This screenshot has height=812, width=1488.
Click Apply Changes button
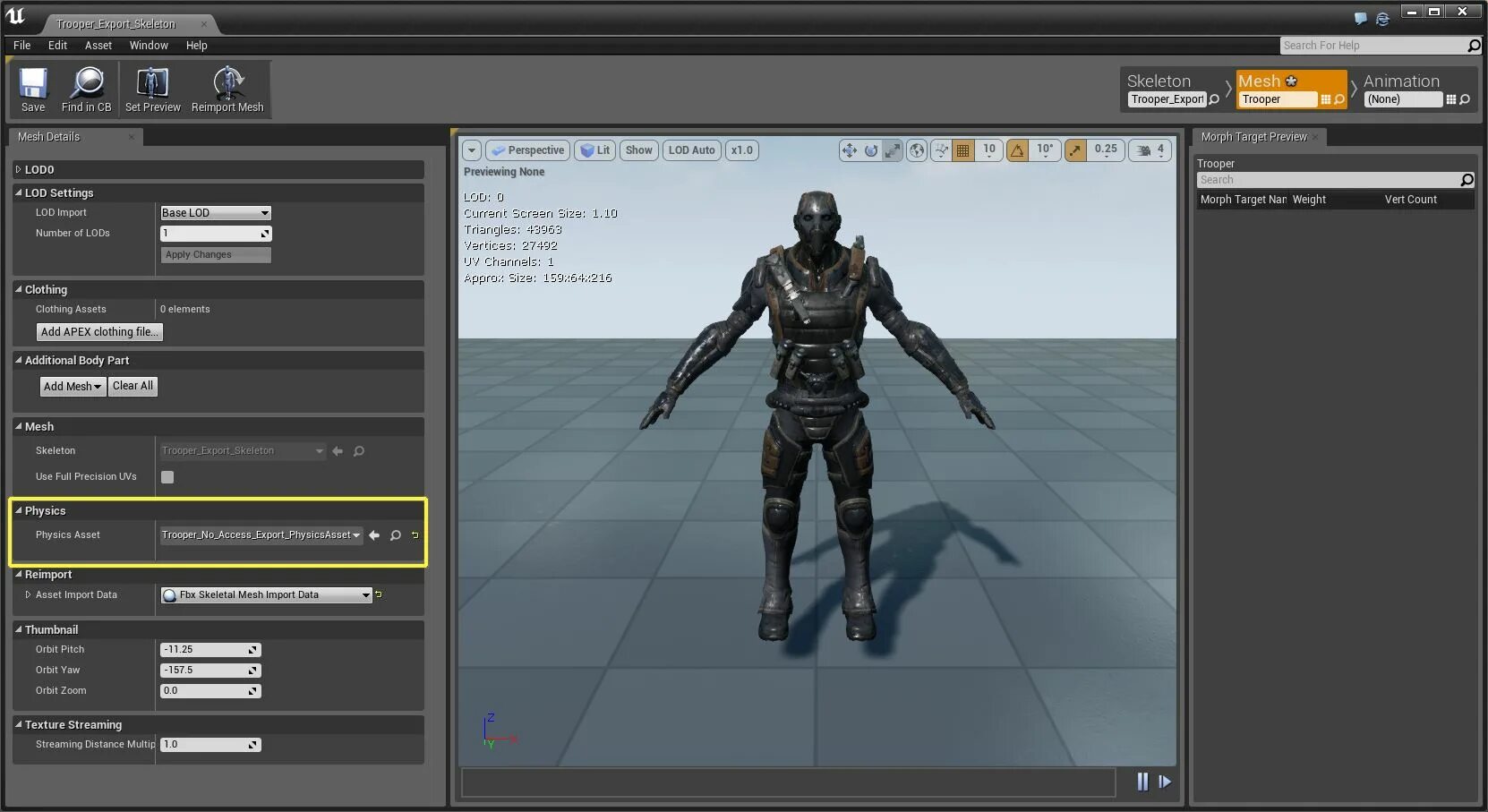pyautogui.click(x=216, y=255)
